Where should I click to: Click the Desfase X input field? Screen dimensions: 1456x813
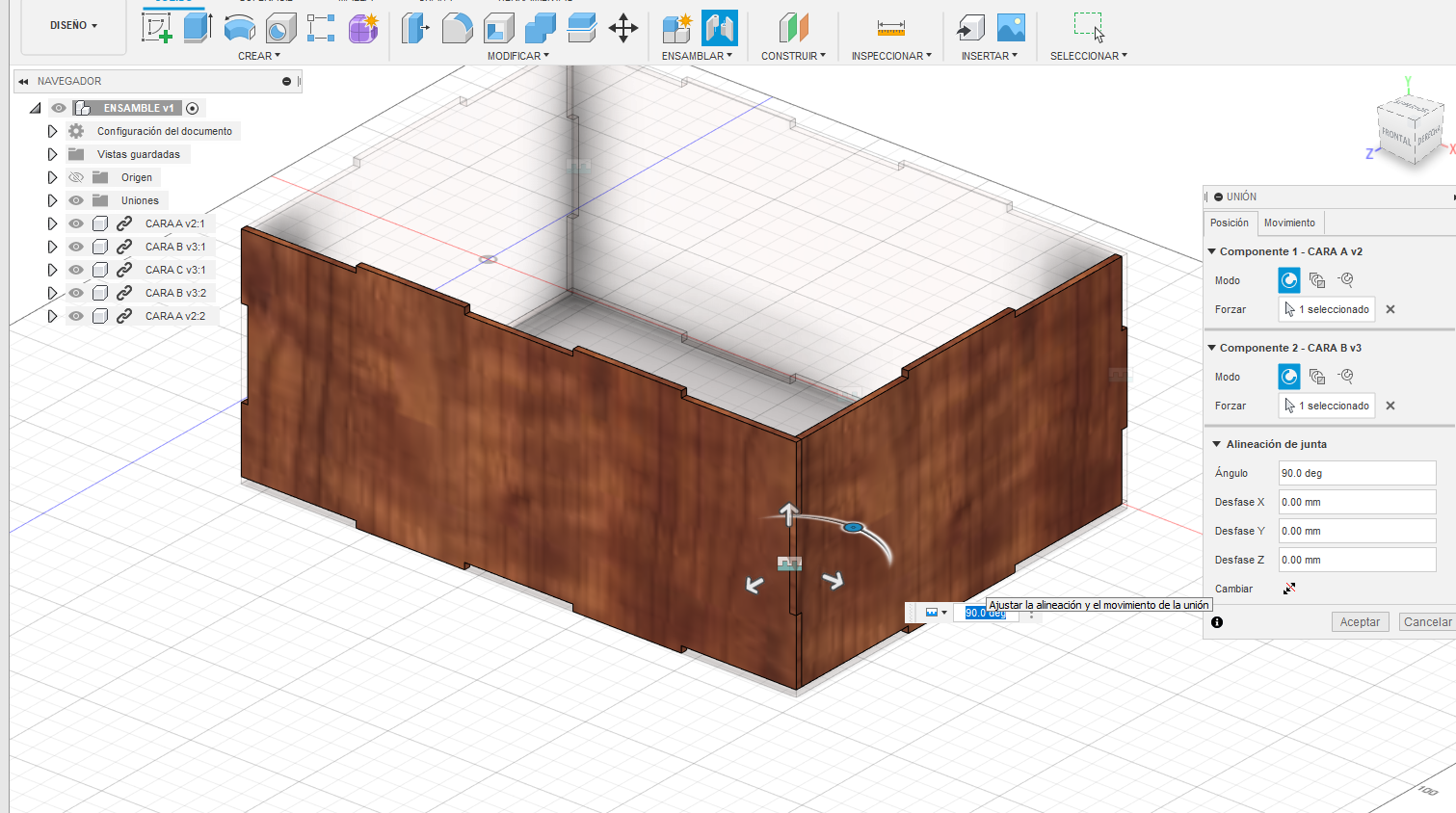(x=1357, y=502)
